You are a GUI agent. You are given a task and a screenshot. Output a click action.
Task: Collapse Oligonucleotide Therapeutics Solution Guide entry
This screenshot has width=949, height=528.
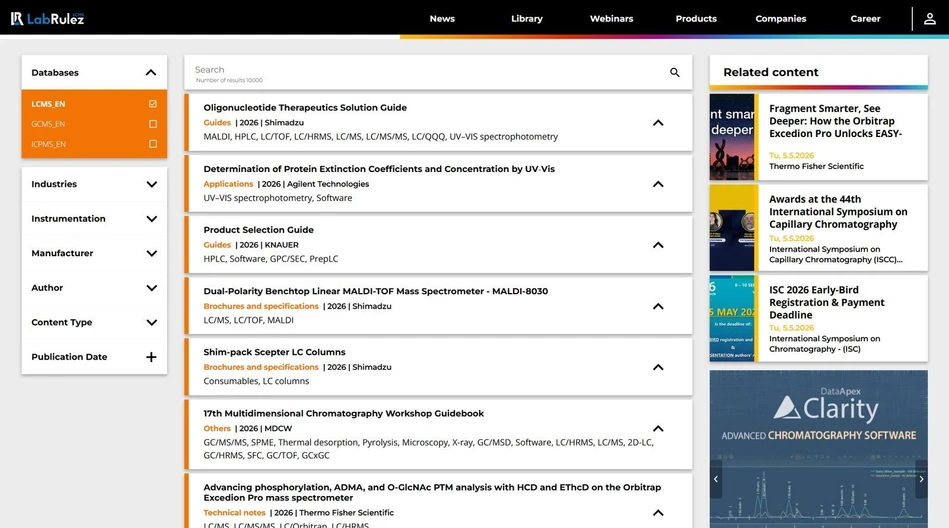click(x=658, y=122)
